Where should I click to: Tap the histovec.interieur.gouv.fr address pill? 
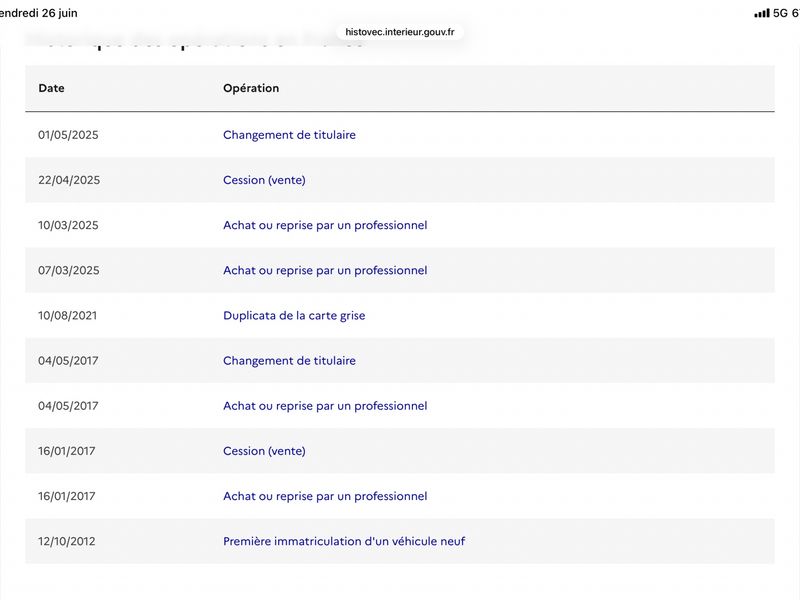point(399,32)
